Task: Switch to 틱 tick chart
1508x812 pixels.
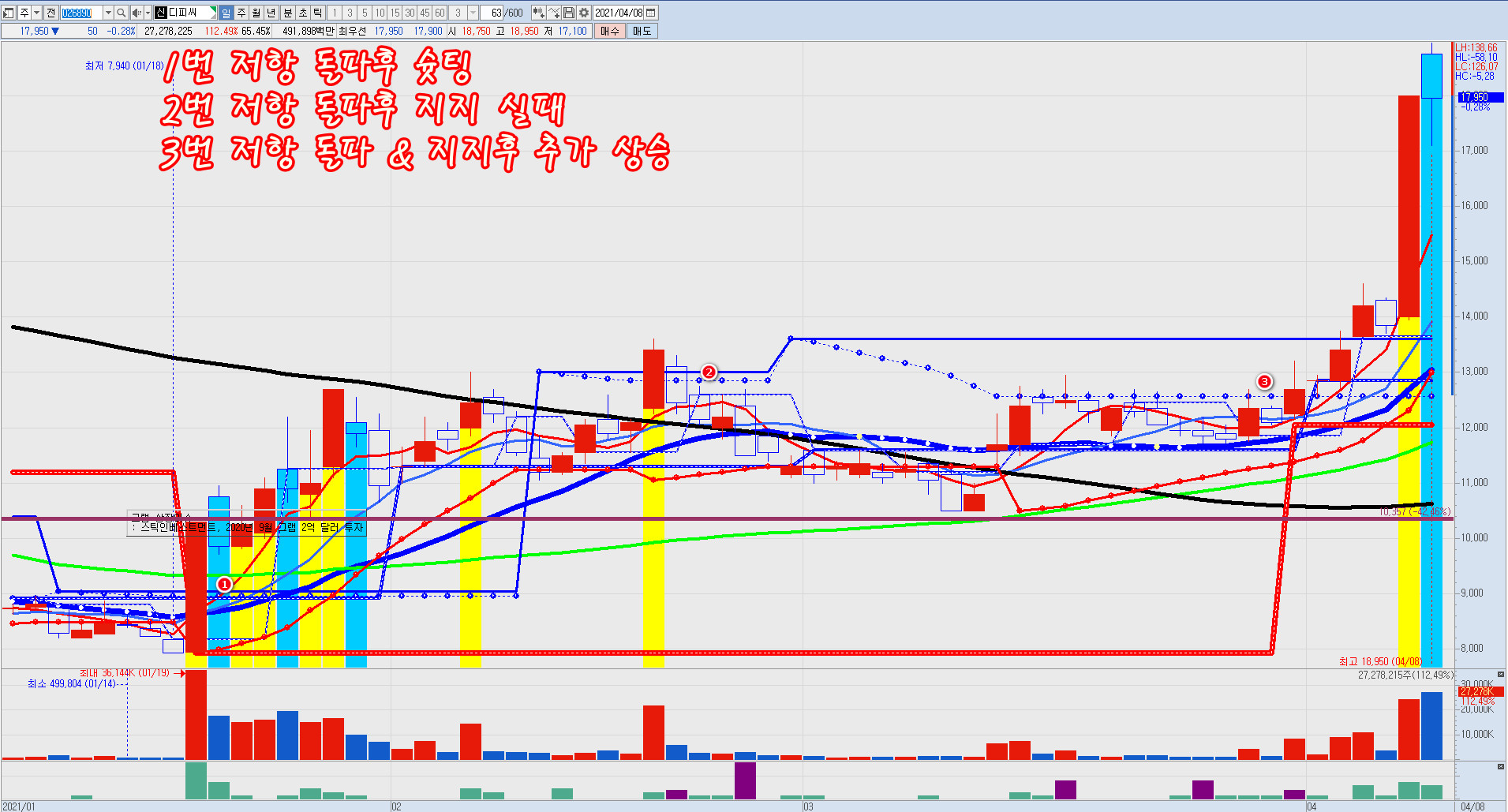Action: [x=317, y=13]
